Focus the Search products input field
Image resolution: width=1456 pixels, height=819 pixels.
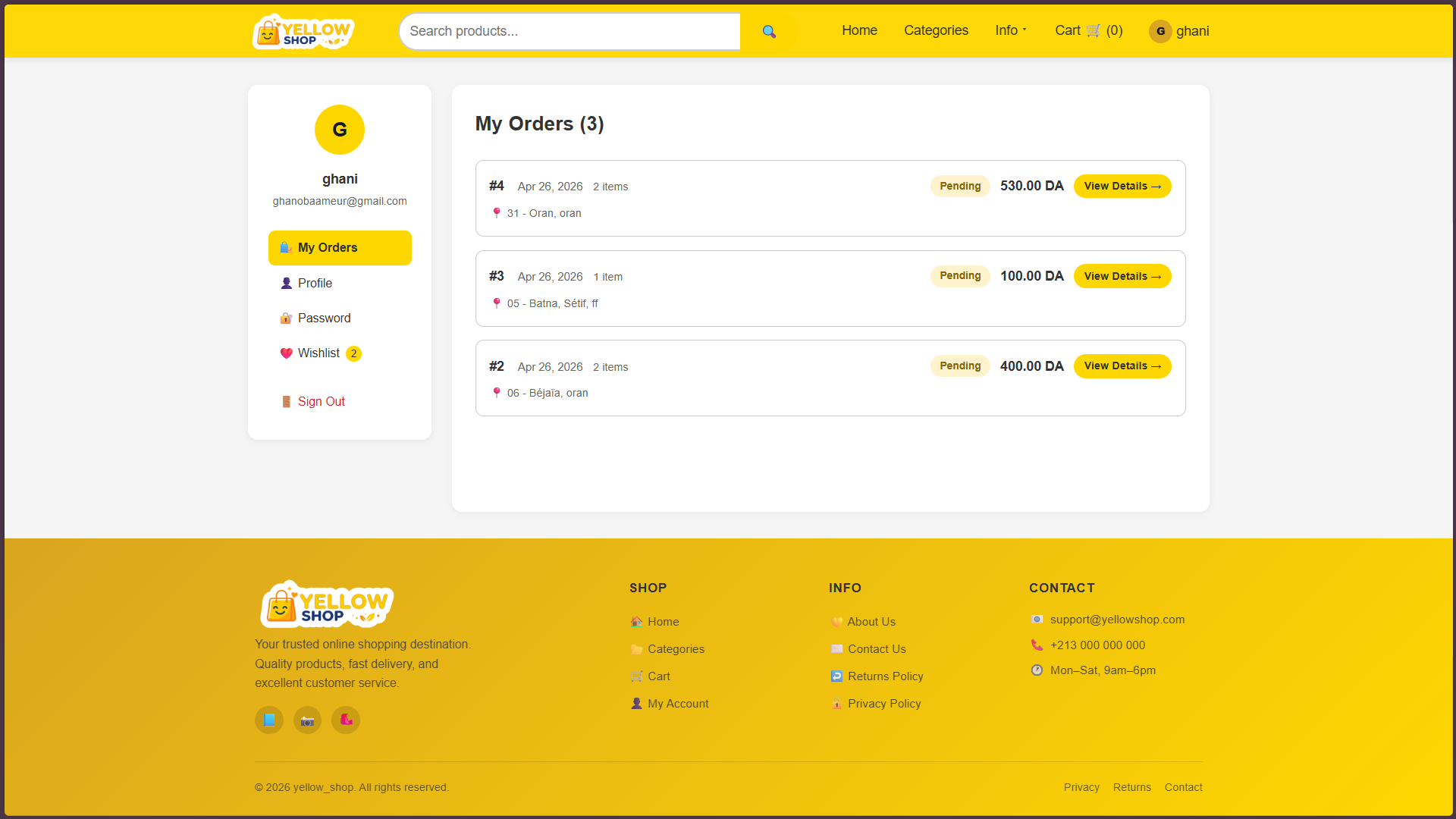point(570,31)
